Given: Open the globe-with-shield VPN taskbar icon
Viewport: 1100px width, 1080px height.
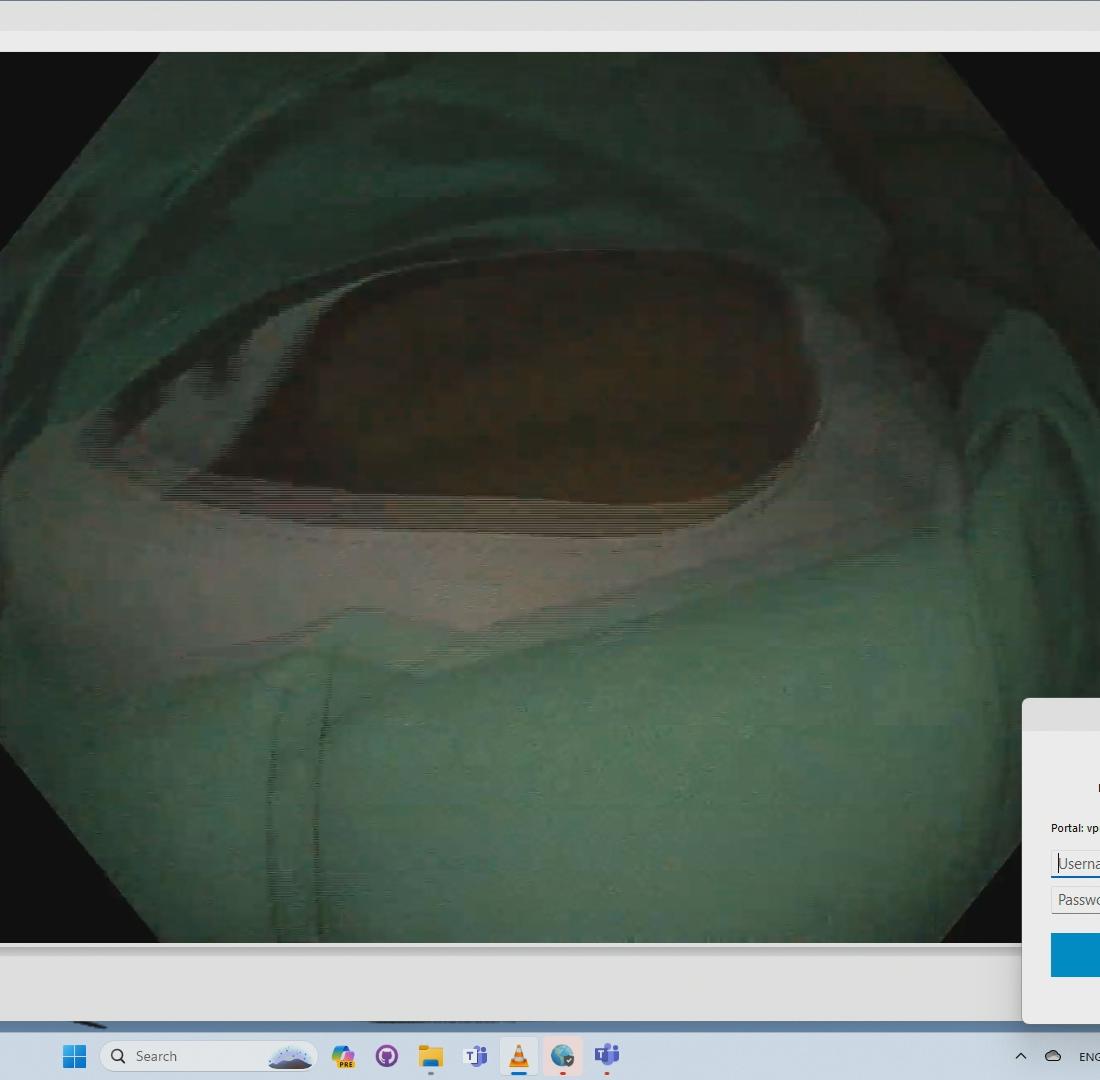Looking at the screenshot, I should 563,1056.
